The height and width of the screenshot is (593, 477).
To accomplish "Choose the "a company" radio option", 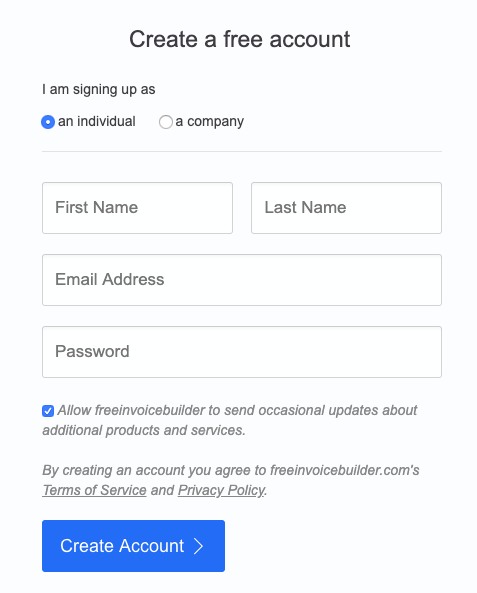I will [166, 122].
